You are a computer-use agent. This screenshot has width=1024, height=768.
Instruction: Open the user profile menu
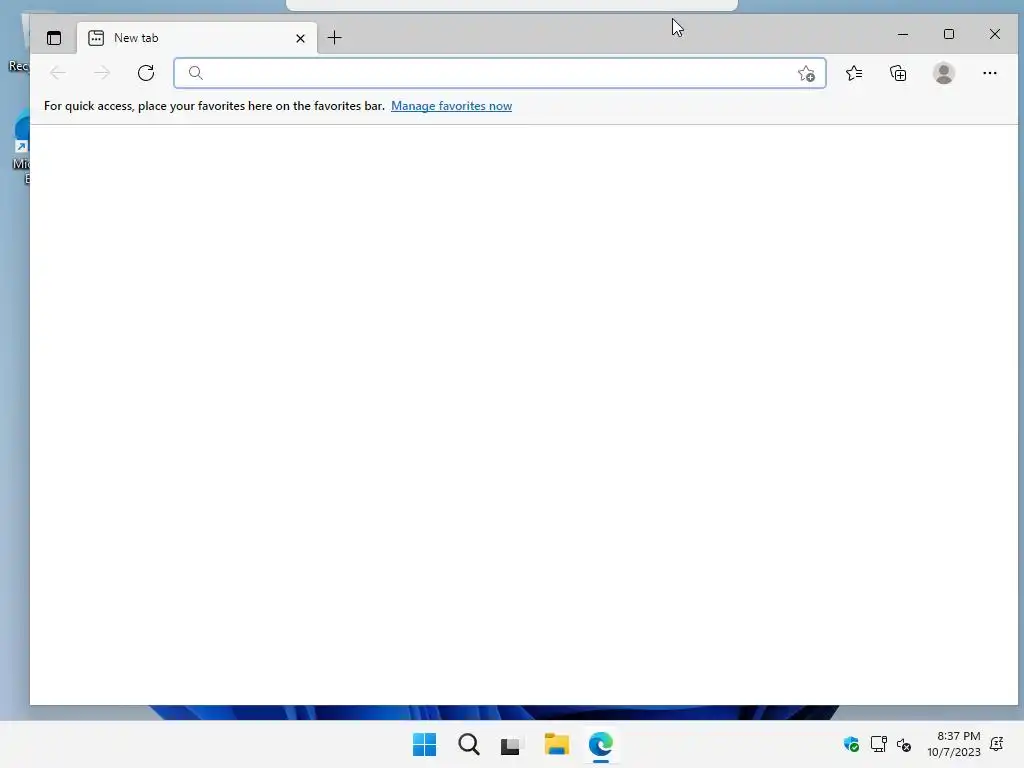pos(944,73)
